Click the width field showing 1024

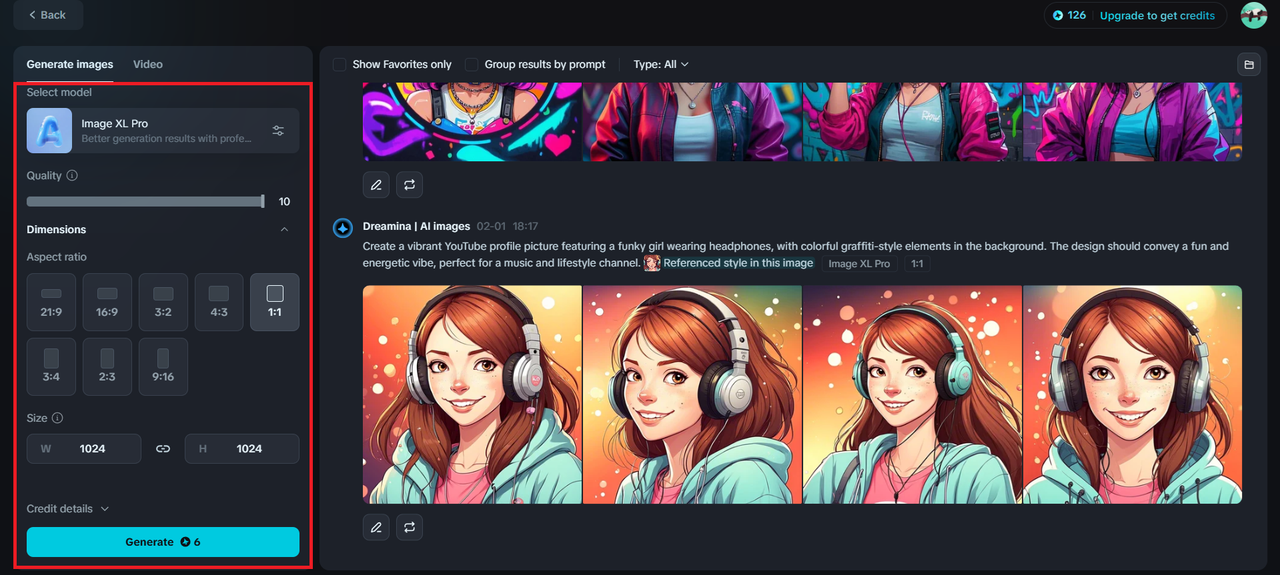tap(84, 449)
